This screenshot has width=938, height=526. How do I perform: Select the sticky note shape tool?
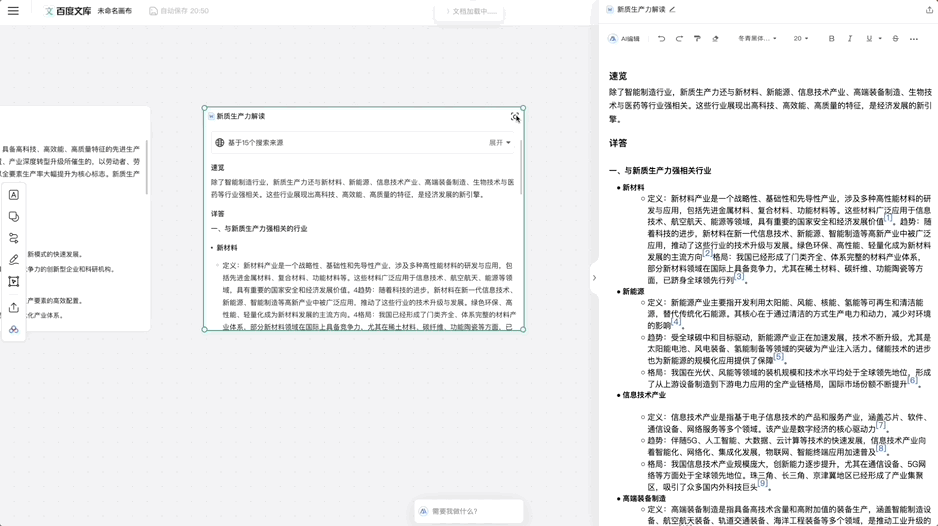tap(14, 217)
